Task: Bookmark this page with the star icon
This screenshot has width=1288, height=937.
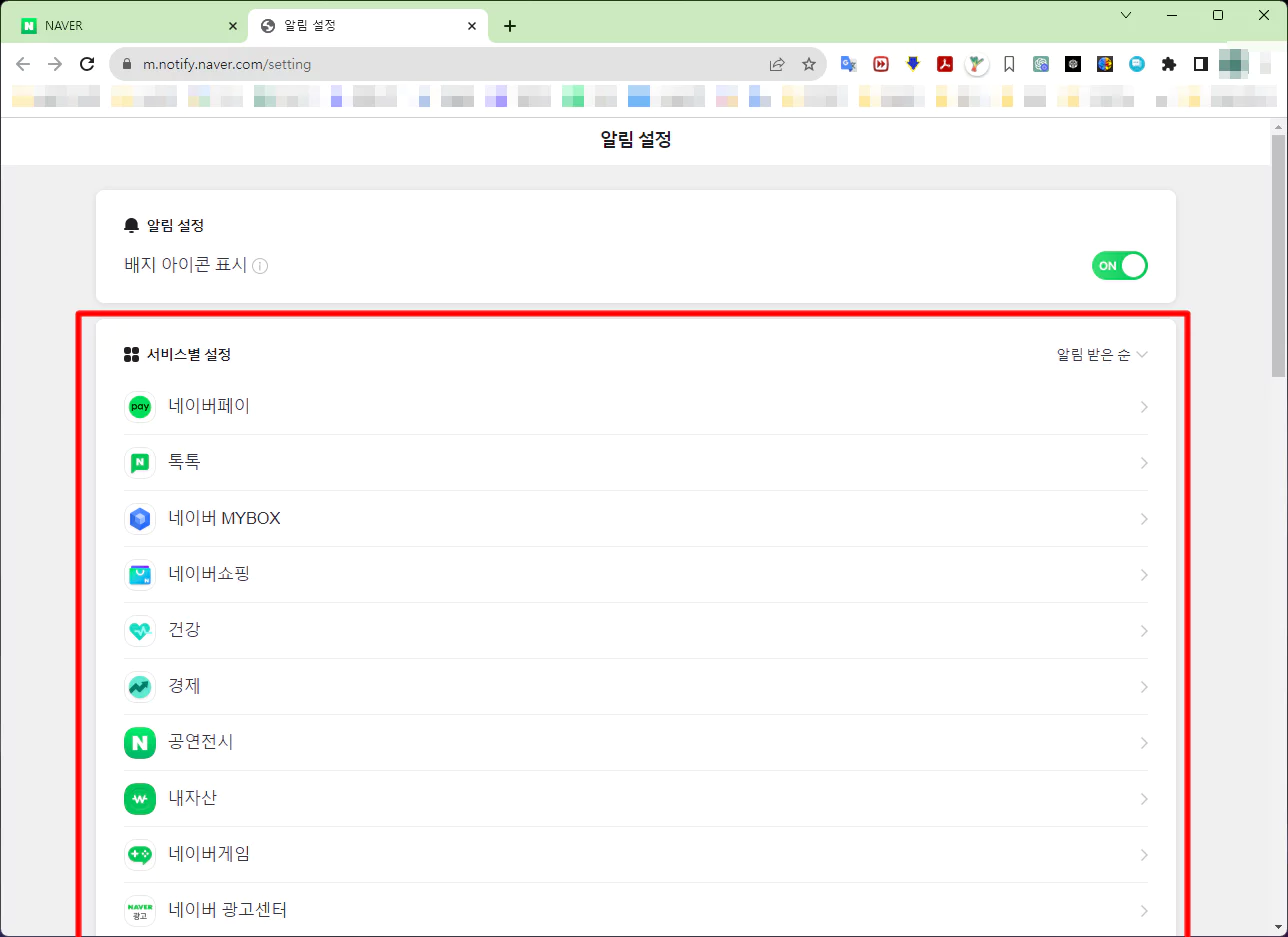Action: click(809, 64)
